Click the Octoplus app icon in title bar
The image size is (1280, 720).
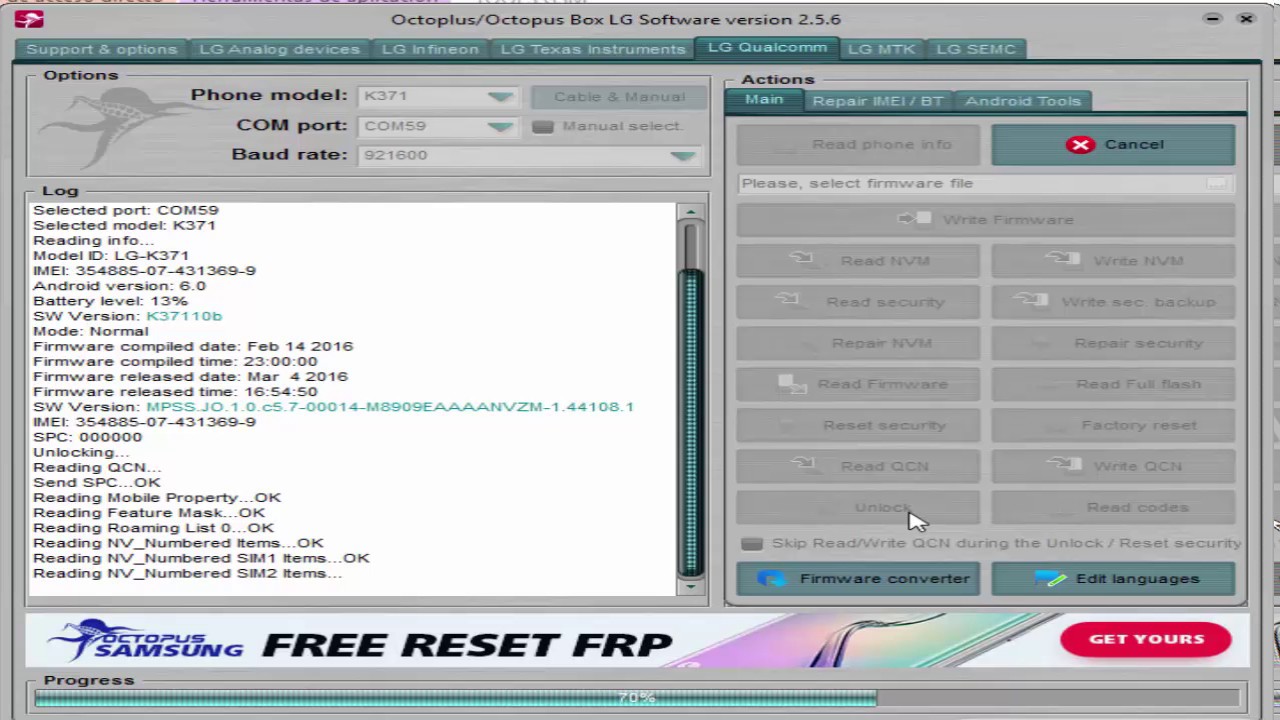[29, 19]
